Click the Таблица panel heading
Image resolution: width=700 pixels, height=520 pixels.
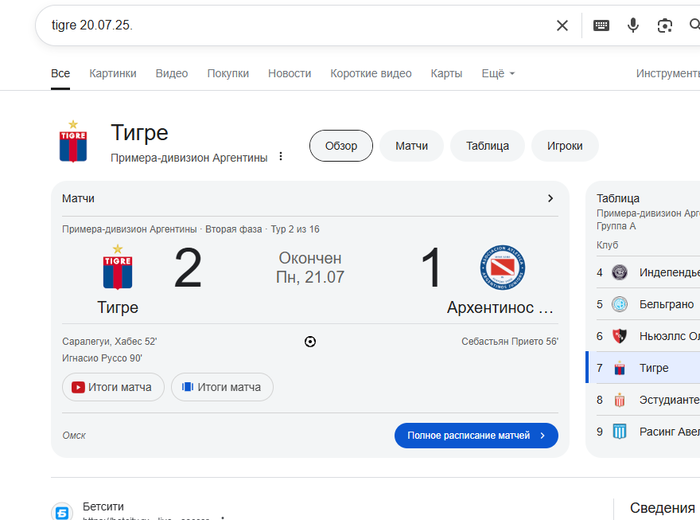coord(618,198)
